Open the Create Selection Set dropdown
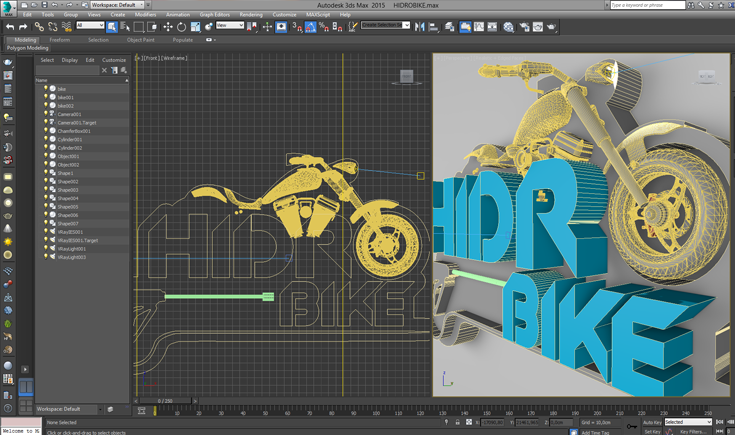735x435 pixels. (385, 26)
